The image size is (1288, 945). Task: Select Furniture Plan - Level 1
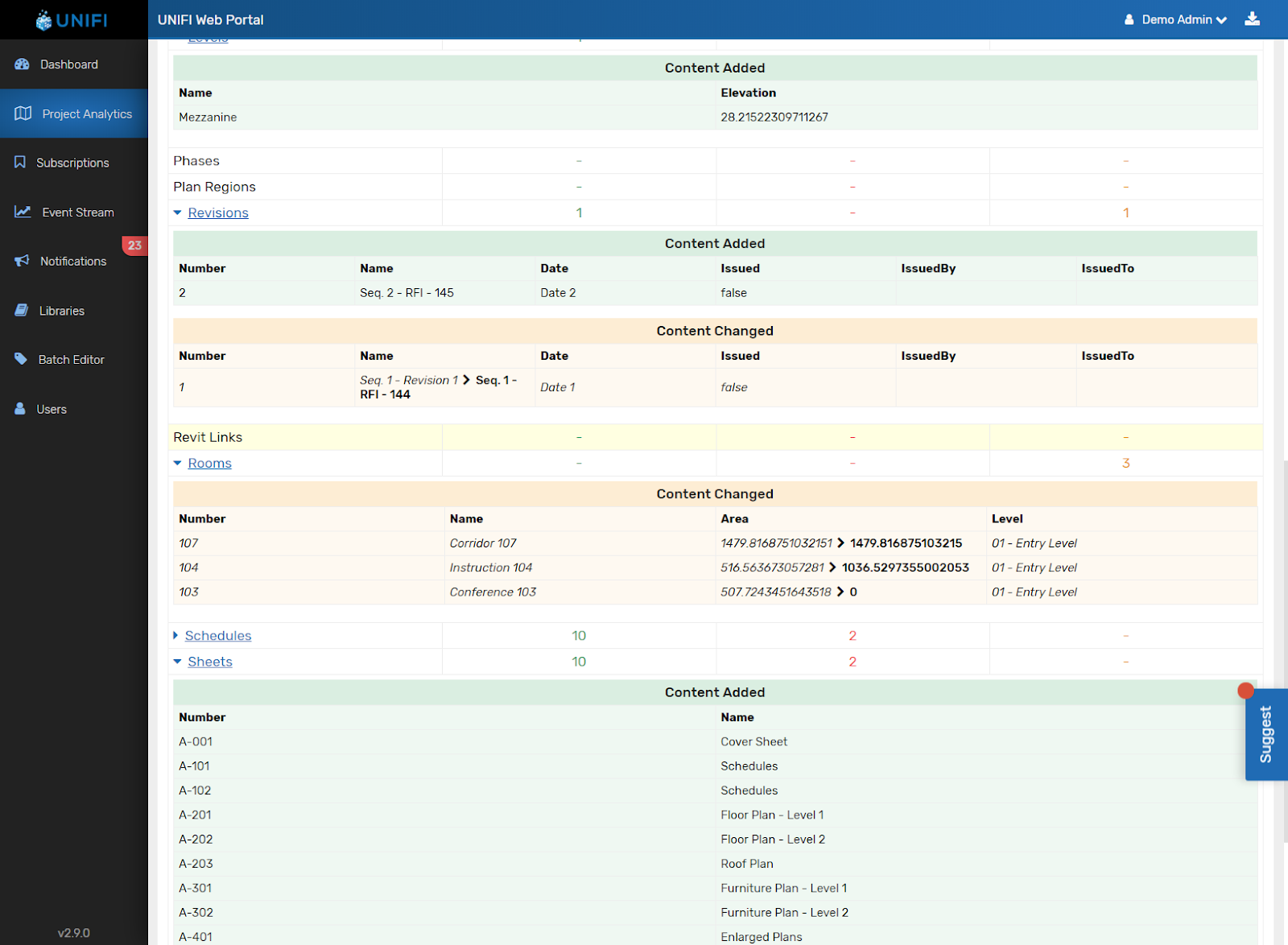point(783,888)
